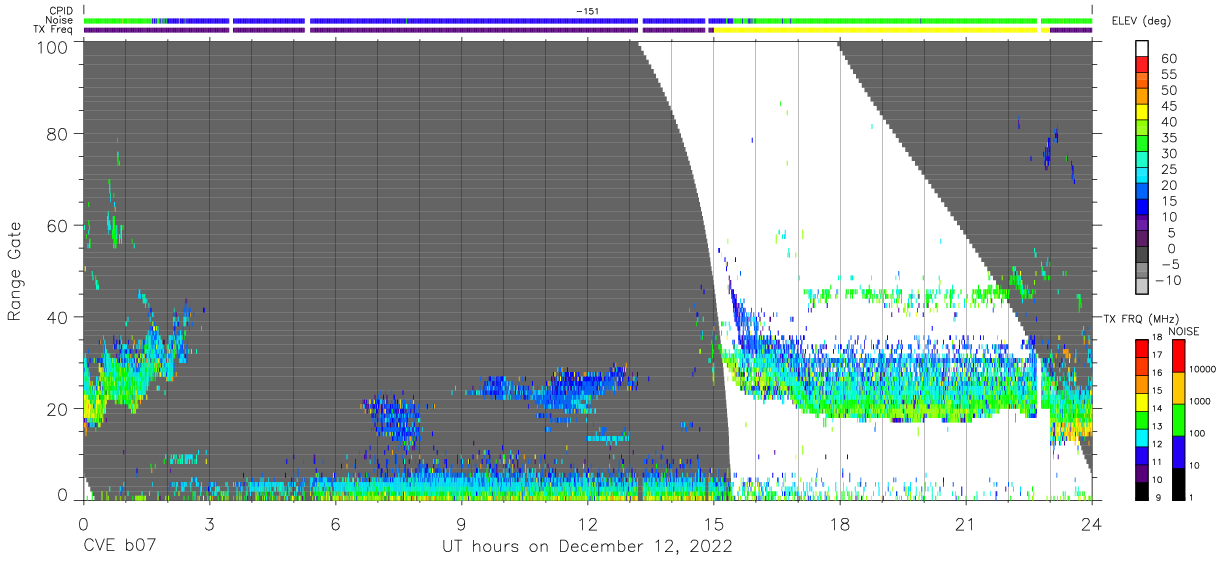Click the 24 hour tick on the time axis
The height and width of the screenshot is (567, 1228).
pyautogui.click(x=1091, y=522)
